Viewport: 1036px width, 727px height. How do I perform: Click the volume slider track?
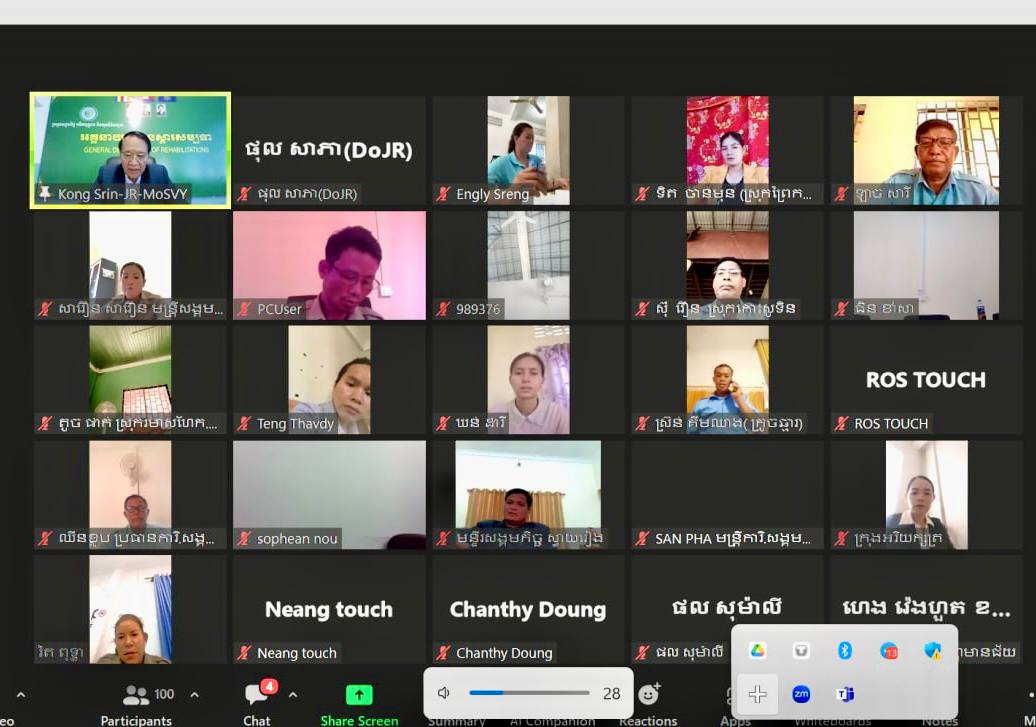[x=530, y=693]
